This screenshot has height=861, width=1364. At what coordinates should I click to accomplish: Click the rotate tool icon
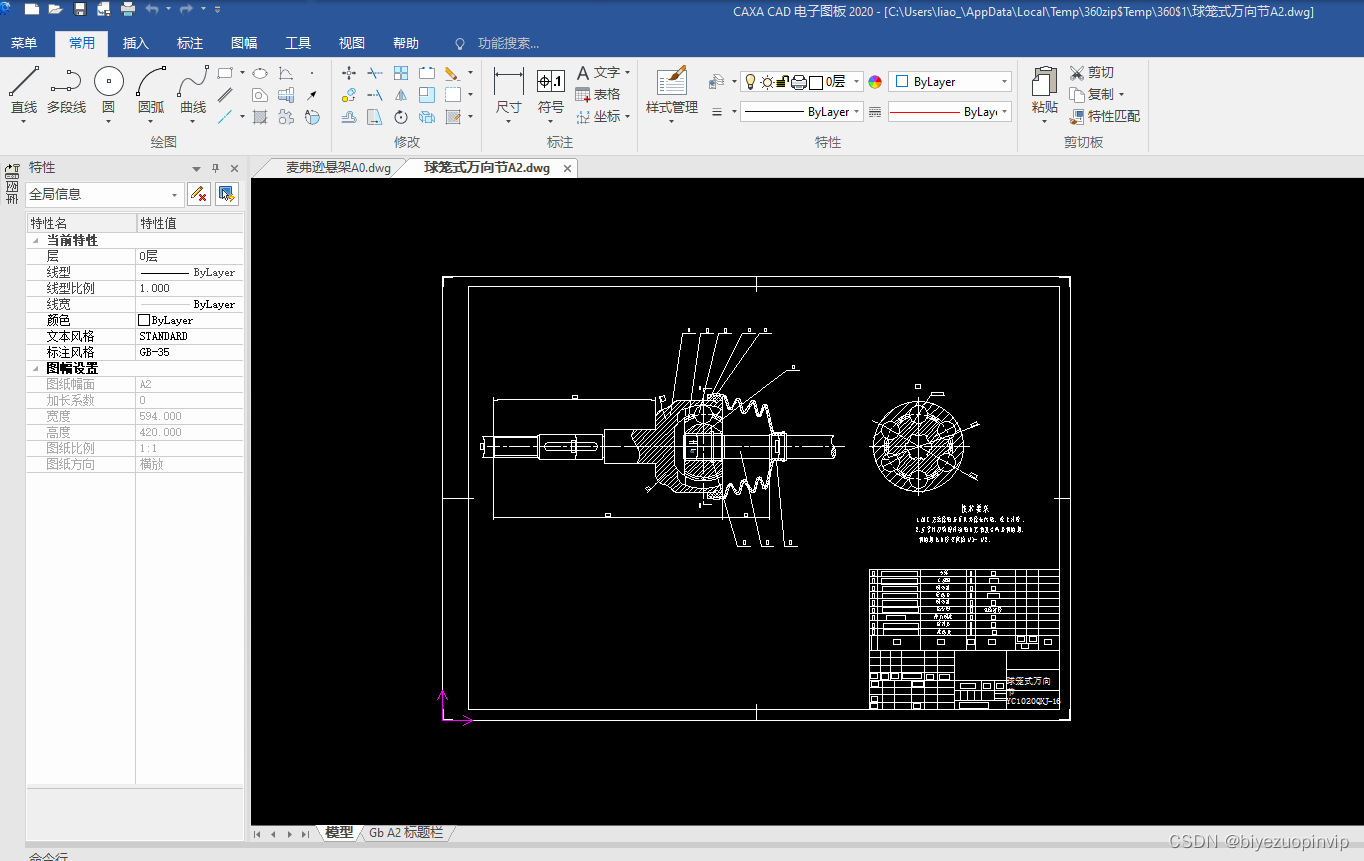click(x=401, y=117)
